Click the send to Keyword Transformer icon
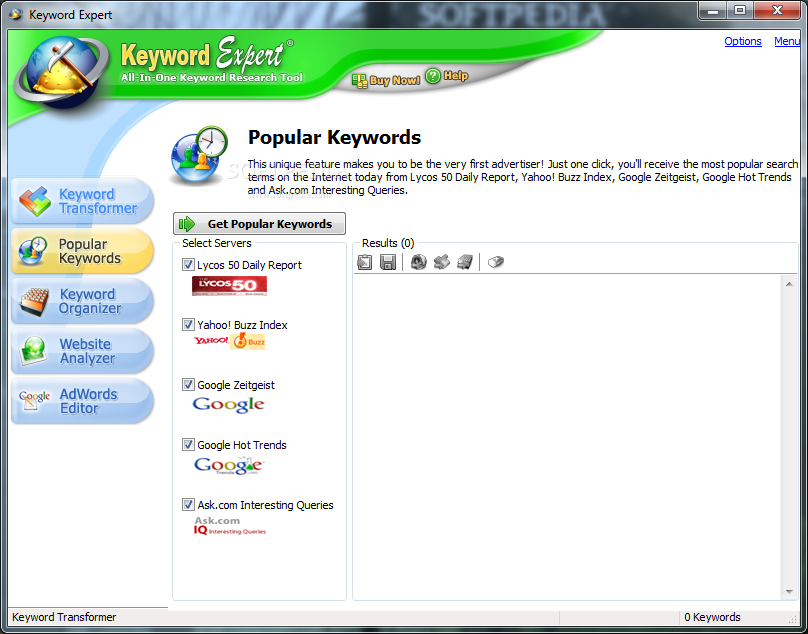Viewport: 808px width, 634px height. [442, 262]
